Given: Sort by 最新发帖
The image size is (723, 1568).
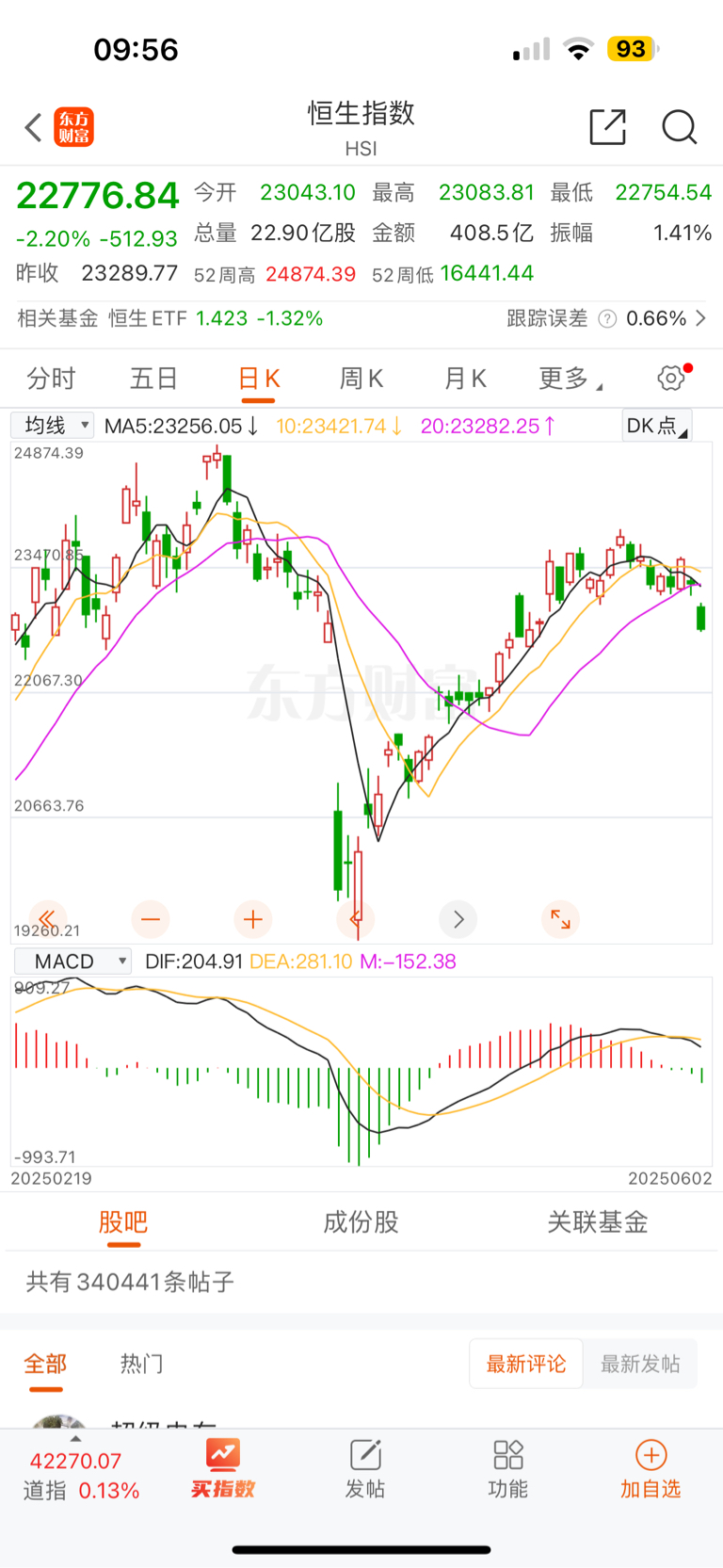Looking at the screenshot, I should (x=640, y=1364).
